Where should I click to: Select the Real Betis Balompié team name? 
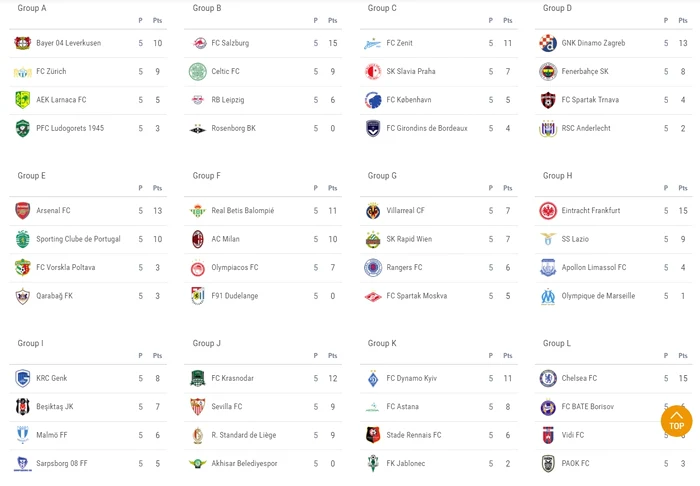coord(243,211)
